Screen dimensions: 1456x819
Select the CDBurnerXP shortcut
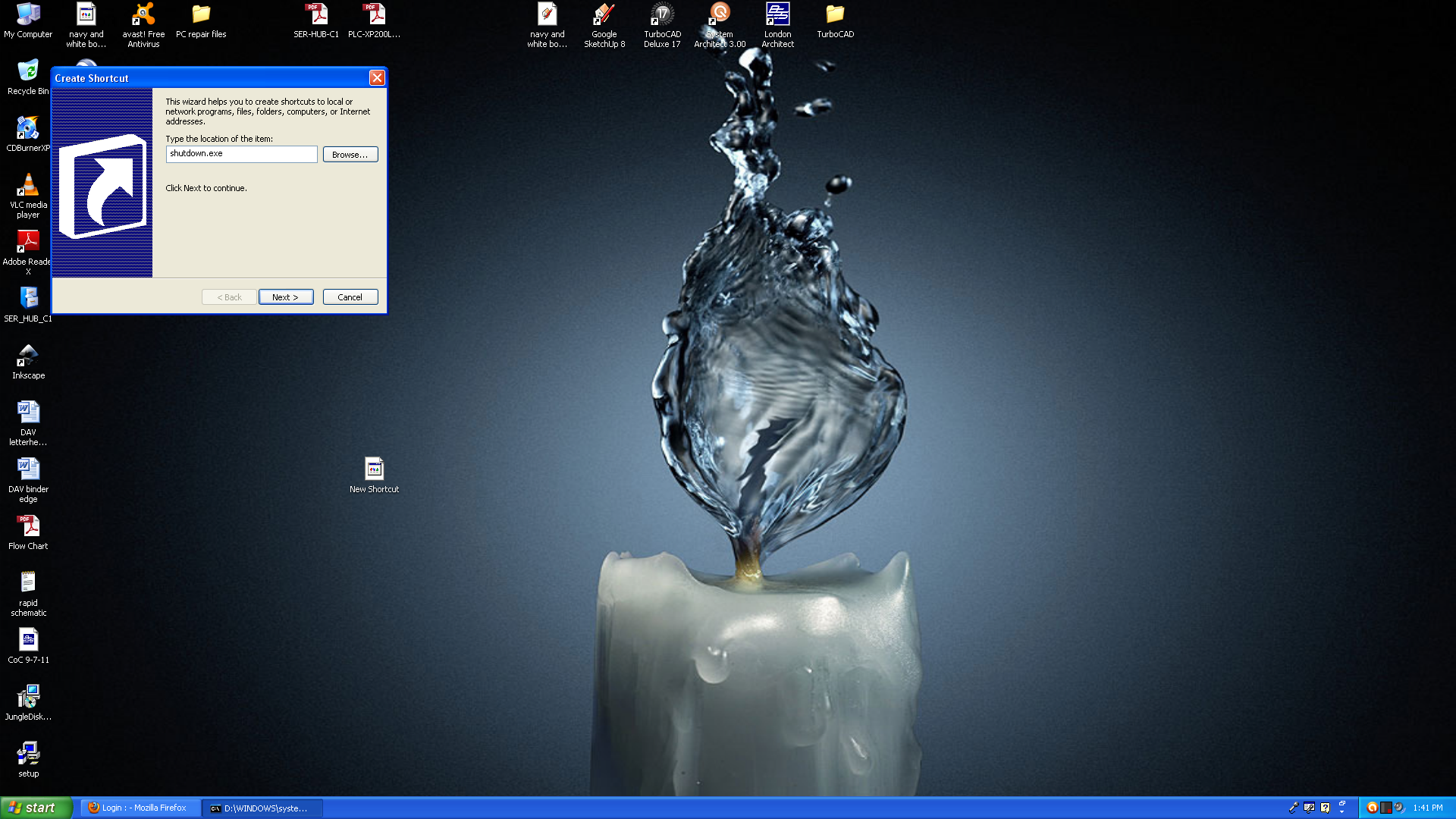click(x=28, y=134)
